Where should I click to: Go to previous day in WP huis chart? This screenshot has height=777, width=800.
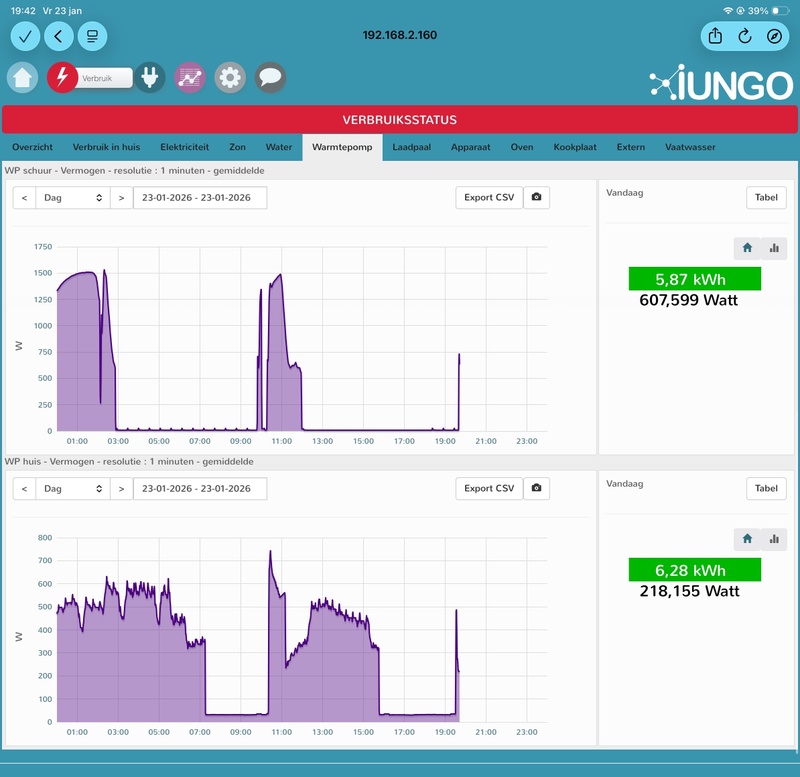click(24, 488)
